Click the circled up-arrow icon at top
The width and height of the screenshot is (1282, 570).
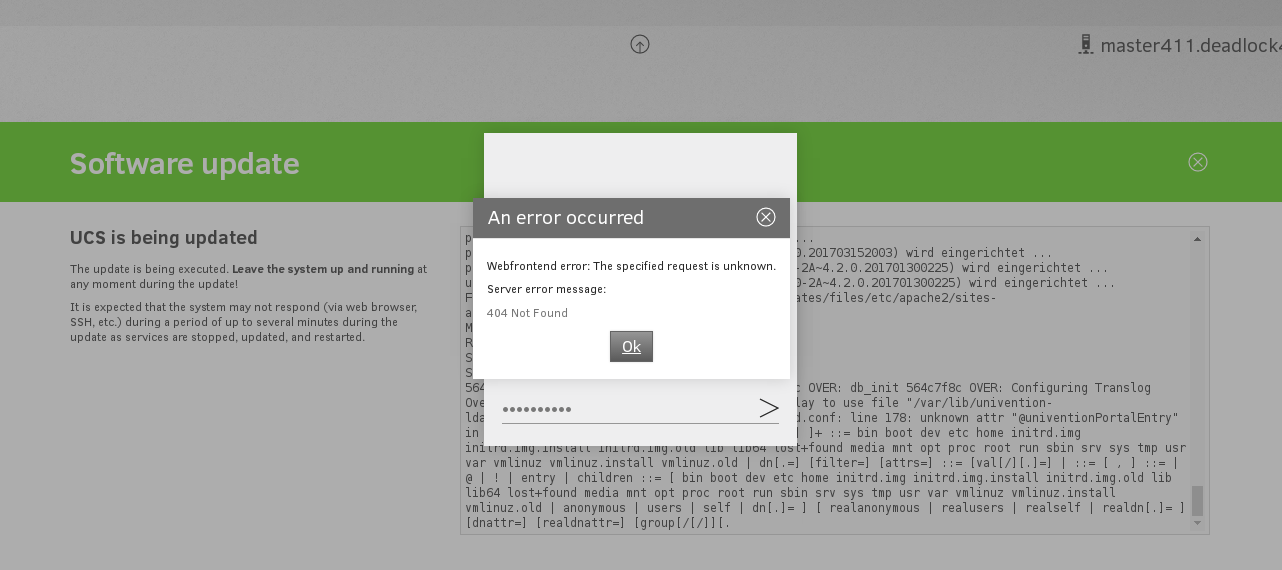point(640,44)
